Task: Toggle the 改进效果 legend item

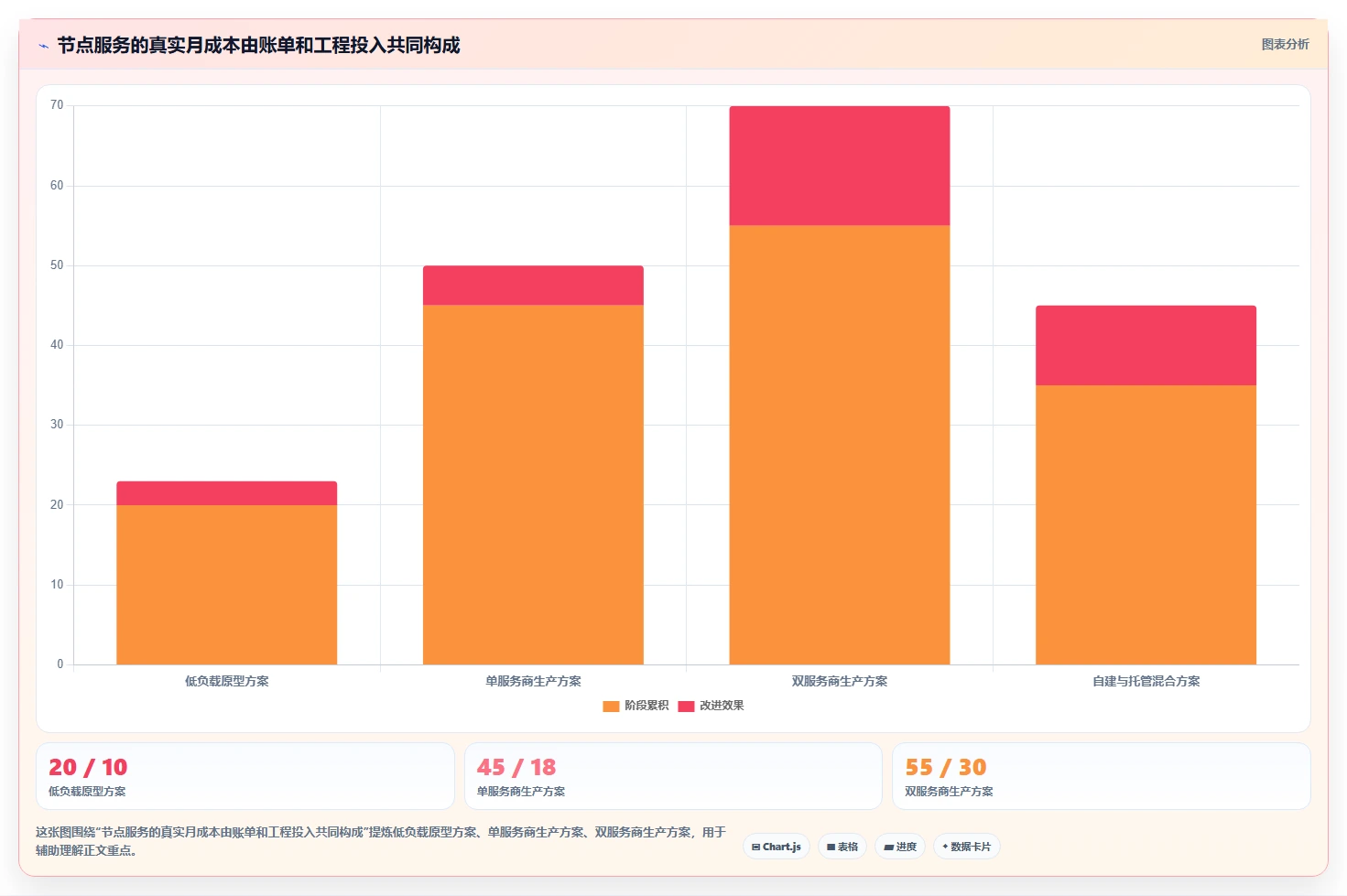Action: [x=711, y=706]
